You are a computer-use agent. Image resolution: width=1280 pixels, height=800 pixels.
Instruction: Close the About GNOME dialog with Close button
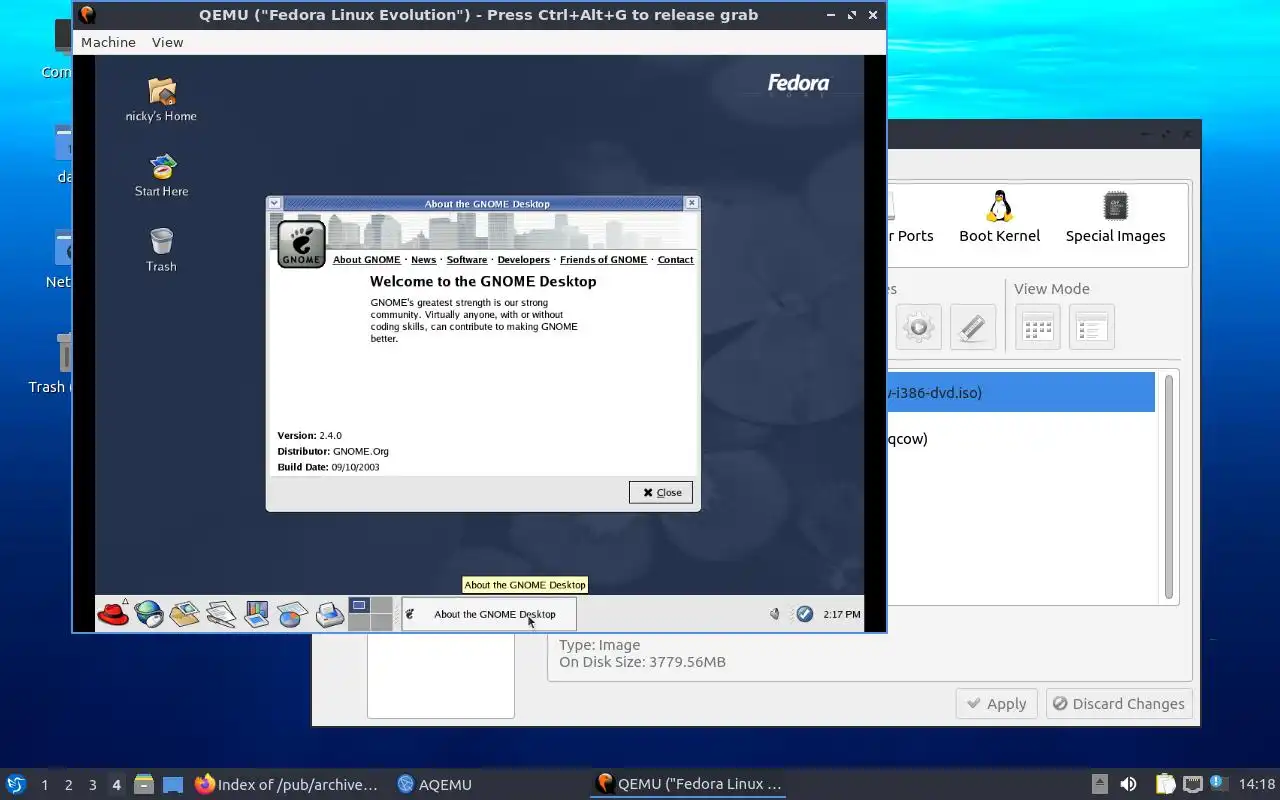click(661, 492)
